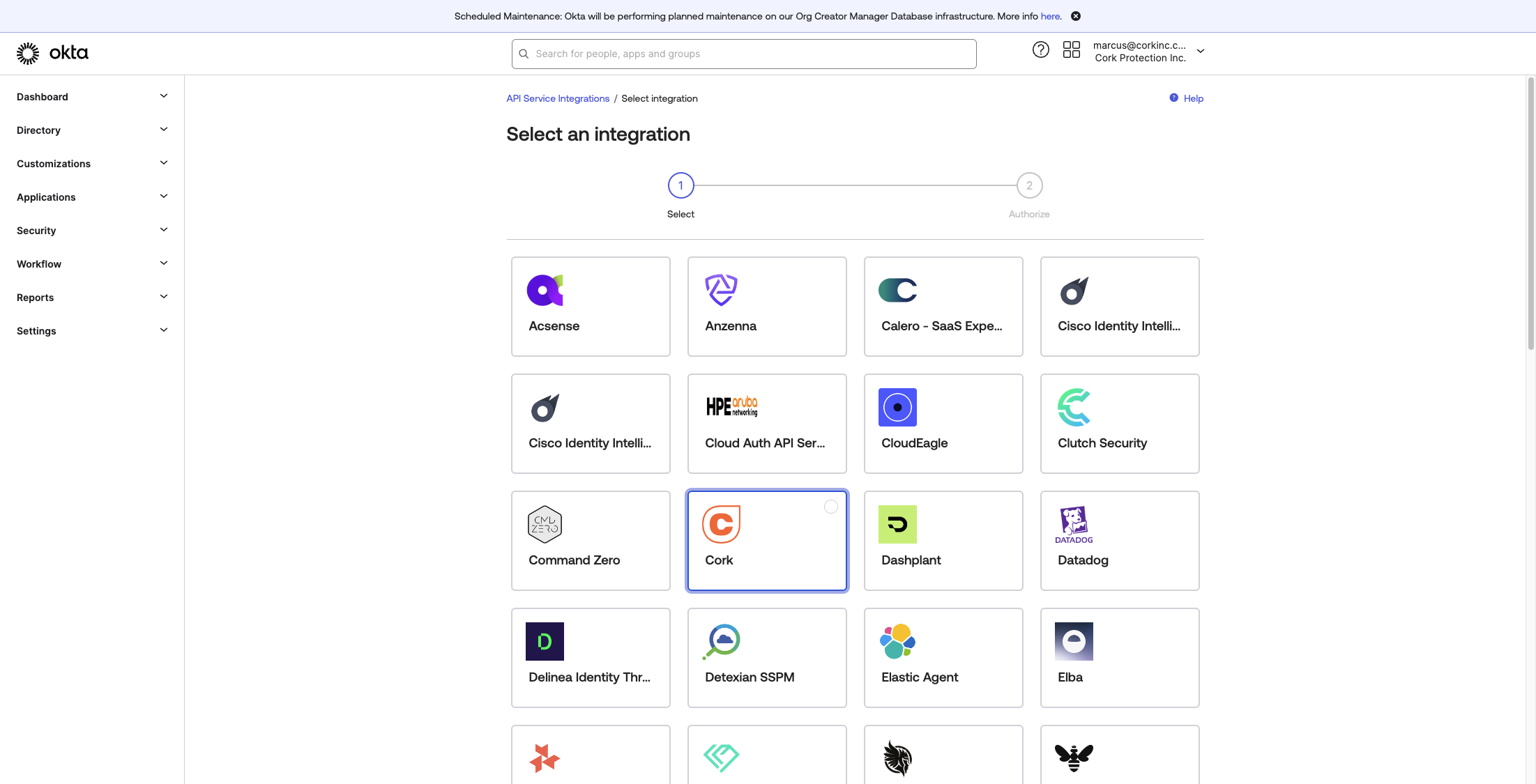Select the Acsense integration logo
This screenshot has height=784, width=1536.
pyautogui.click(x=545, y=290)
